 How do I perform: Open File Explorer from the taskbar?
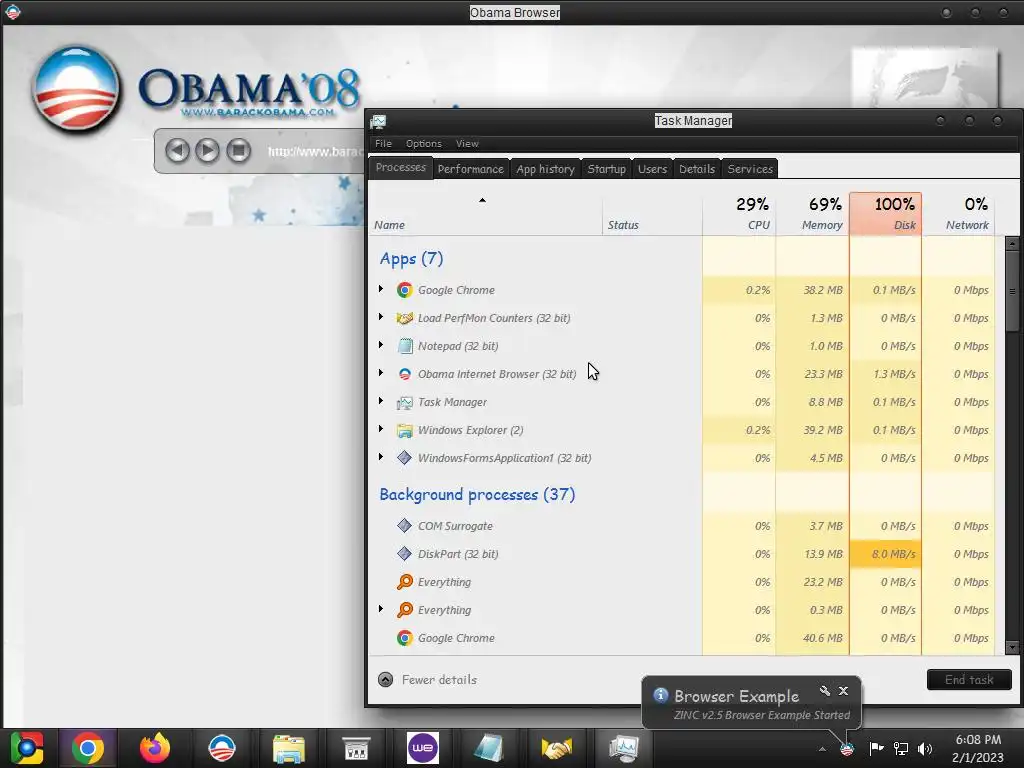point(289,748)
